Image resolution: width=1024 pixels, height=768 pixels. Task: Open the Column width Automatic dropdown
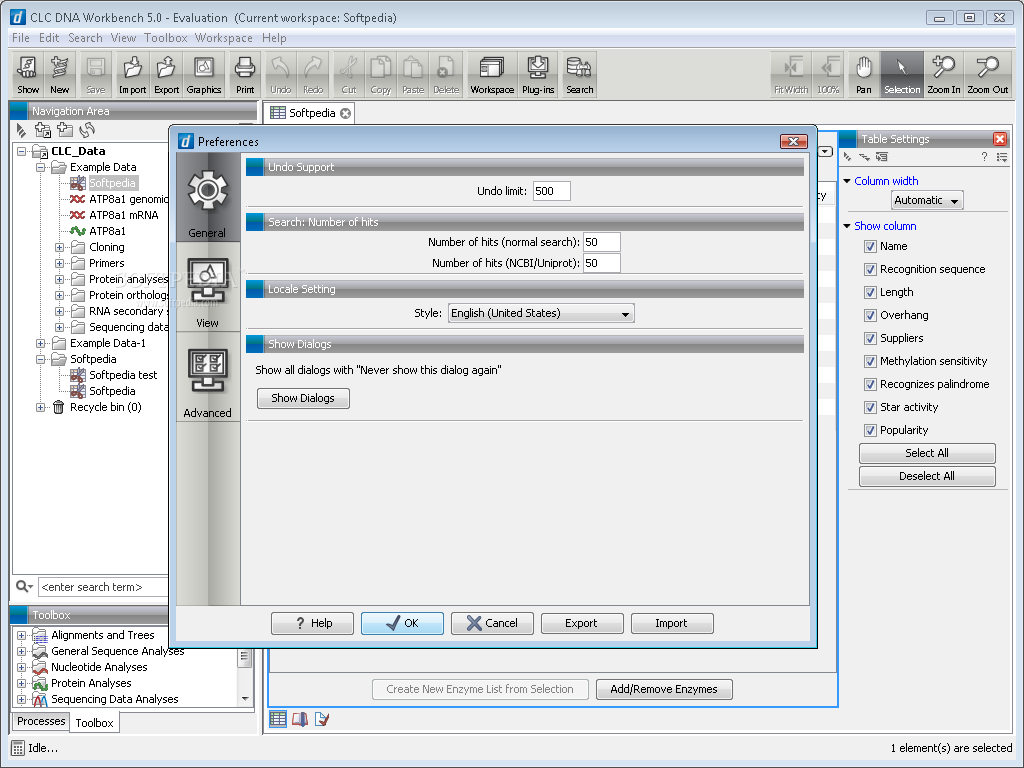point(927,200)
